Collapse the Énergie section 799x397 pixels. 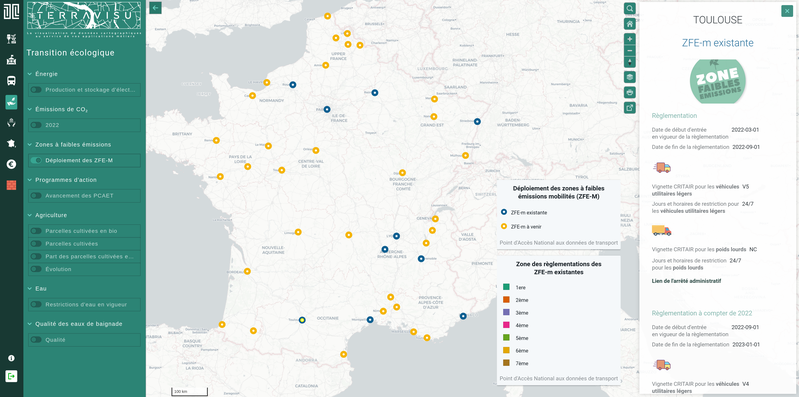point(30,74)
